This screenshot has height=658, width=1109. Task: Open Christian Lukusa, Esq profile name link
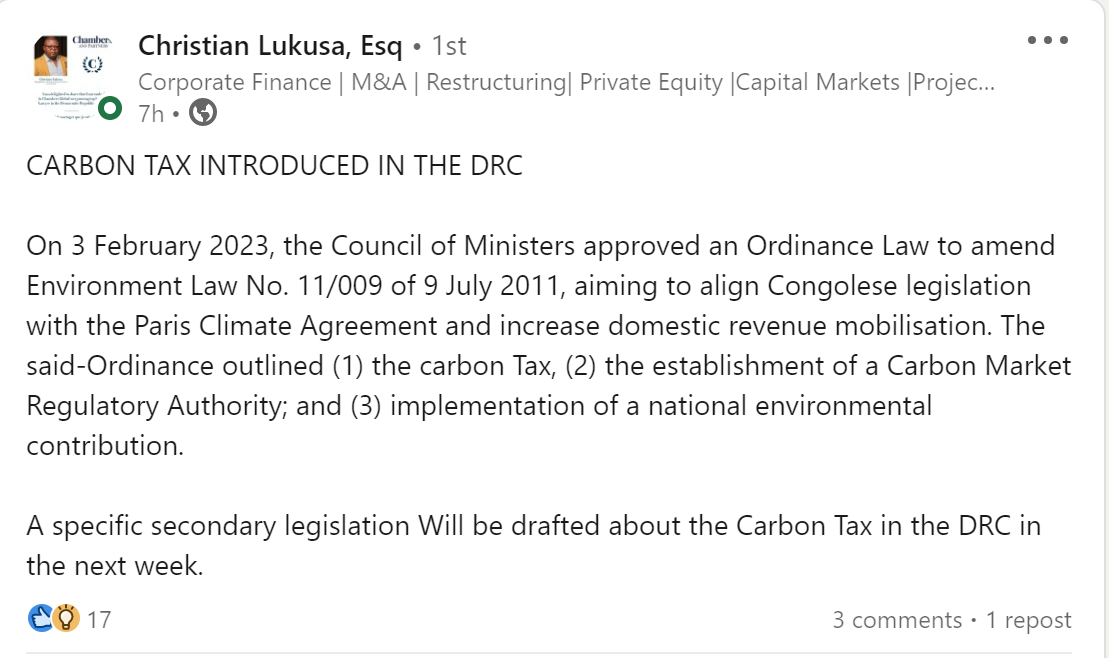[270, 46]
